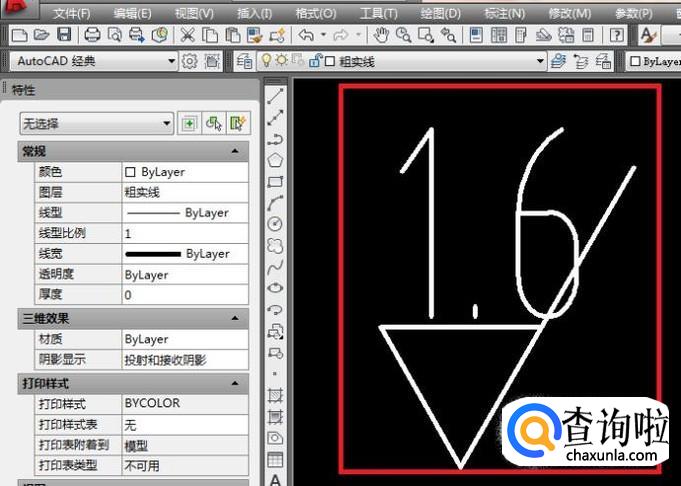Click the Zoom Previous icon
681x486 pixels.
[x=448, y=35]
